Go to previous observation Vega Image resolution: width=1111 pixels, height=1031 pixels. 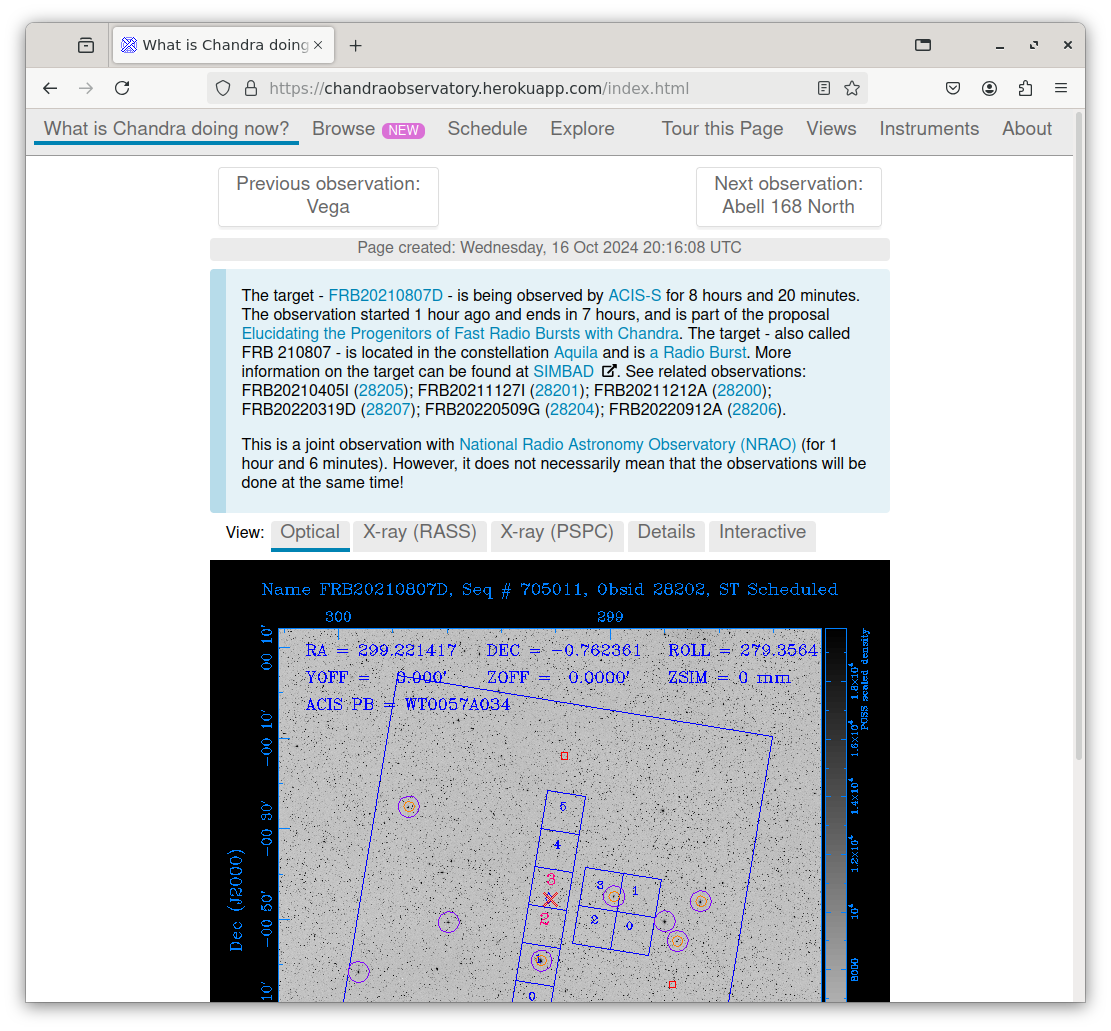[328, 196]
